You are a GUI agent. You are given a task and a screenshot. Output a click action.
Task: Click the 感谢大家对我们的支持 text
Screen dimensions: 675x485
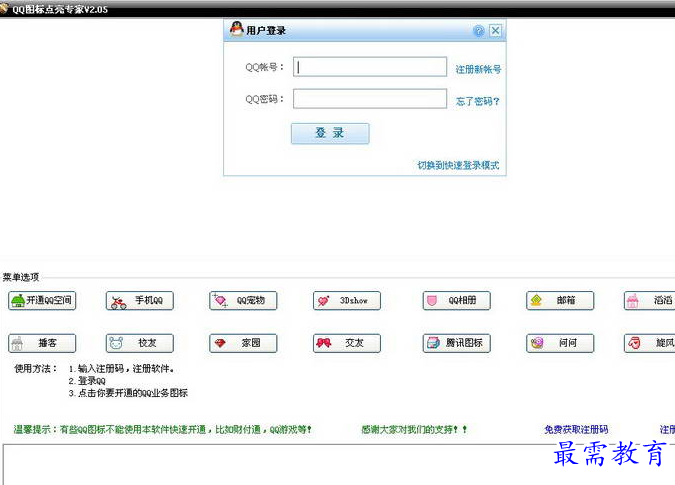pyautogui.click(x=414, y=429)
